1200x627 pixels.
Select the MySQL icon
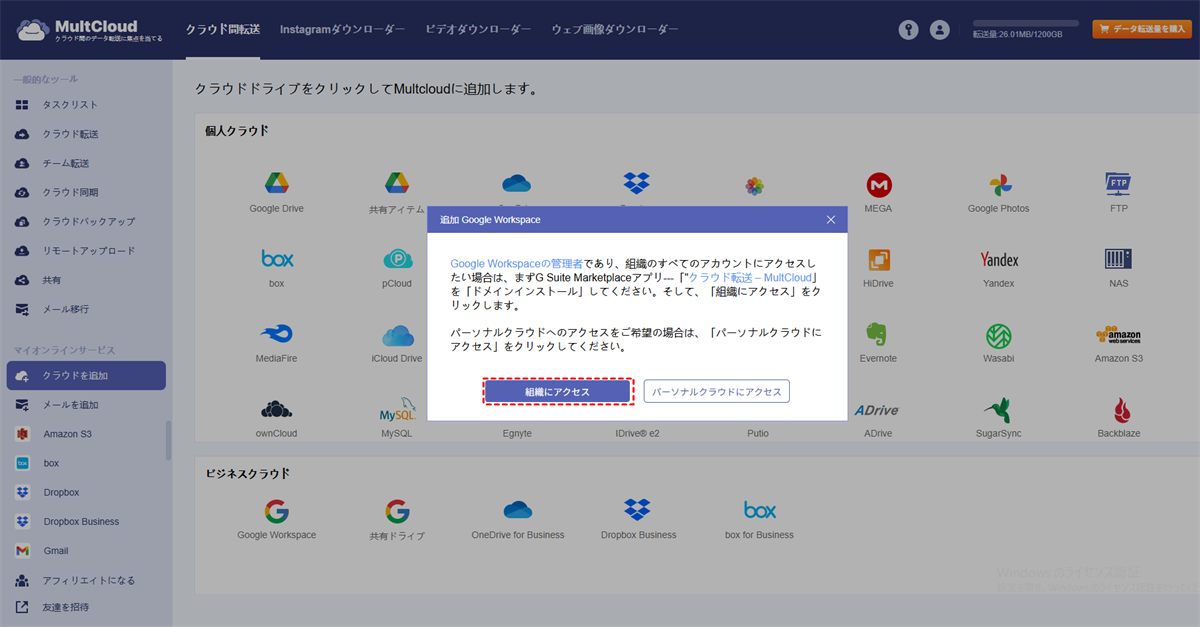pyautogui.click(x=397, y=412)
